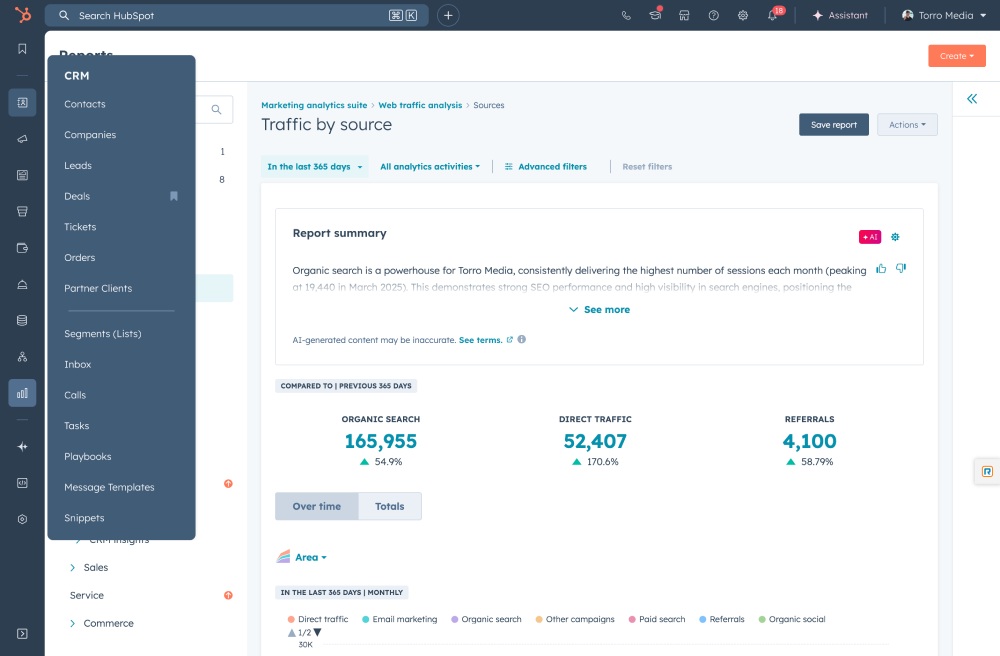Select Contacts in the CRM menu
1000x656 pixels.
[x=85, y=104]
